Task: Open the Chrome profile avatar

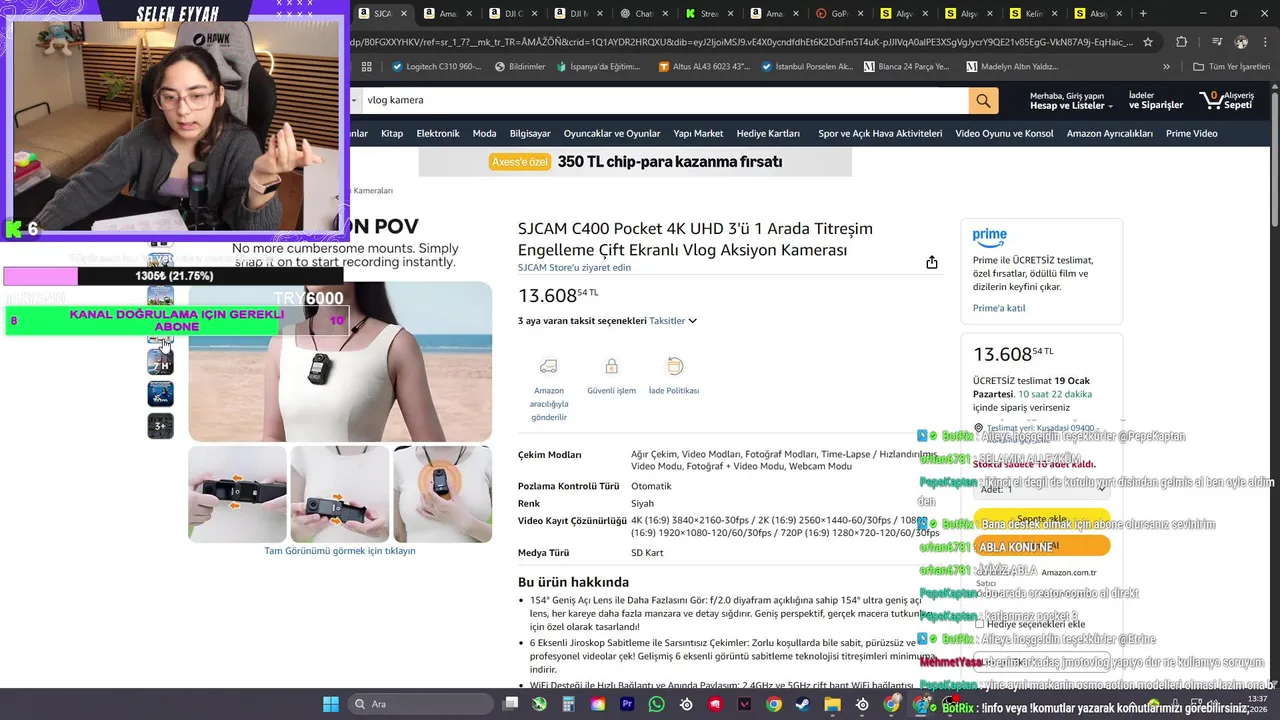Action: click(1241, 42)
